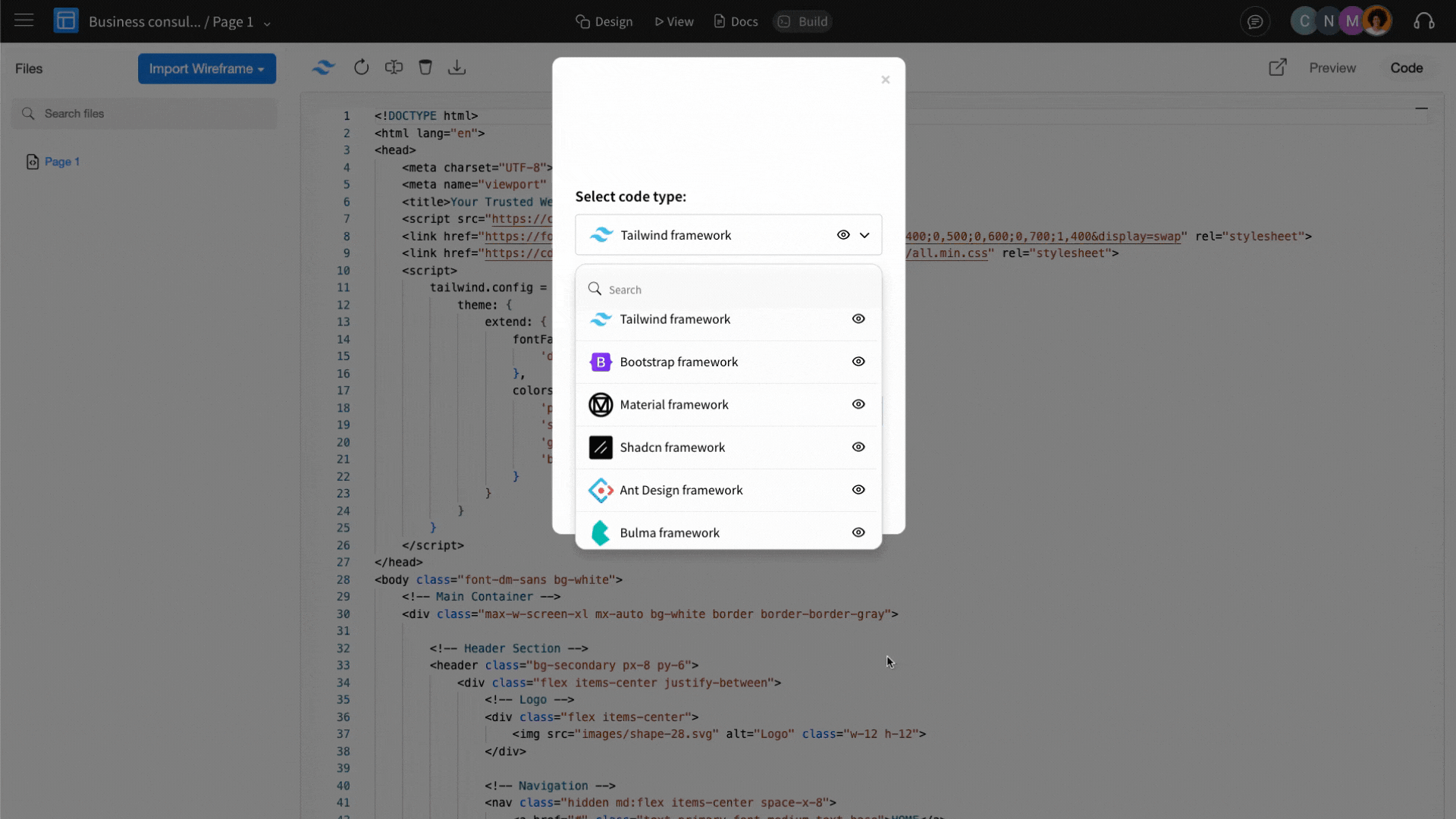Image resolution: width=1456 pixels, height=819 pixels.
Task: Click the compare split-view icon
Action: point(394,67)
